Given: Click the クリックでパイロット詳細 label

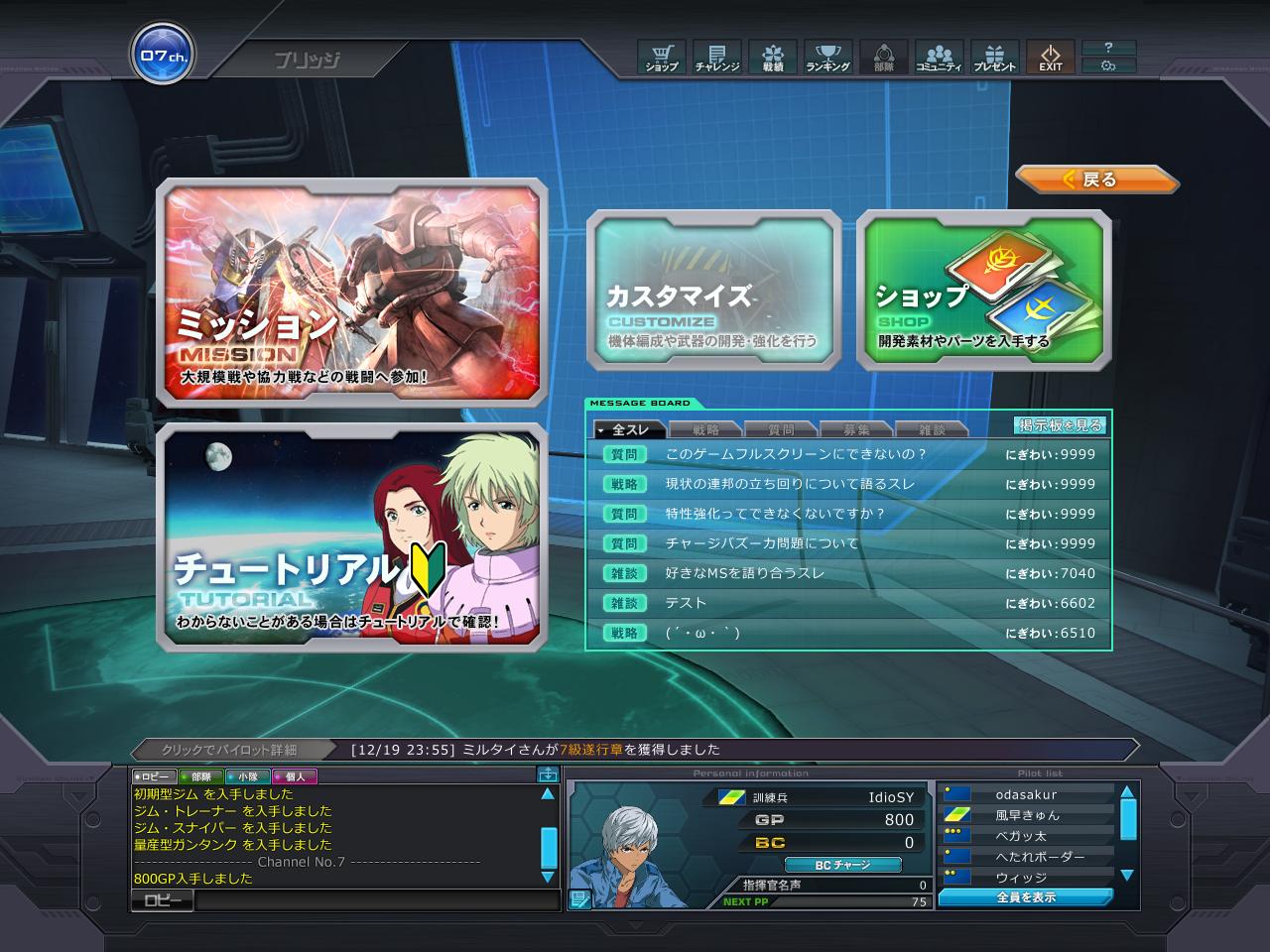Looking at the screenshot, I should tap(229, 750).
